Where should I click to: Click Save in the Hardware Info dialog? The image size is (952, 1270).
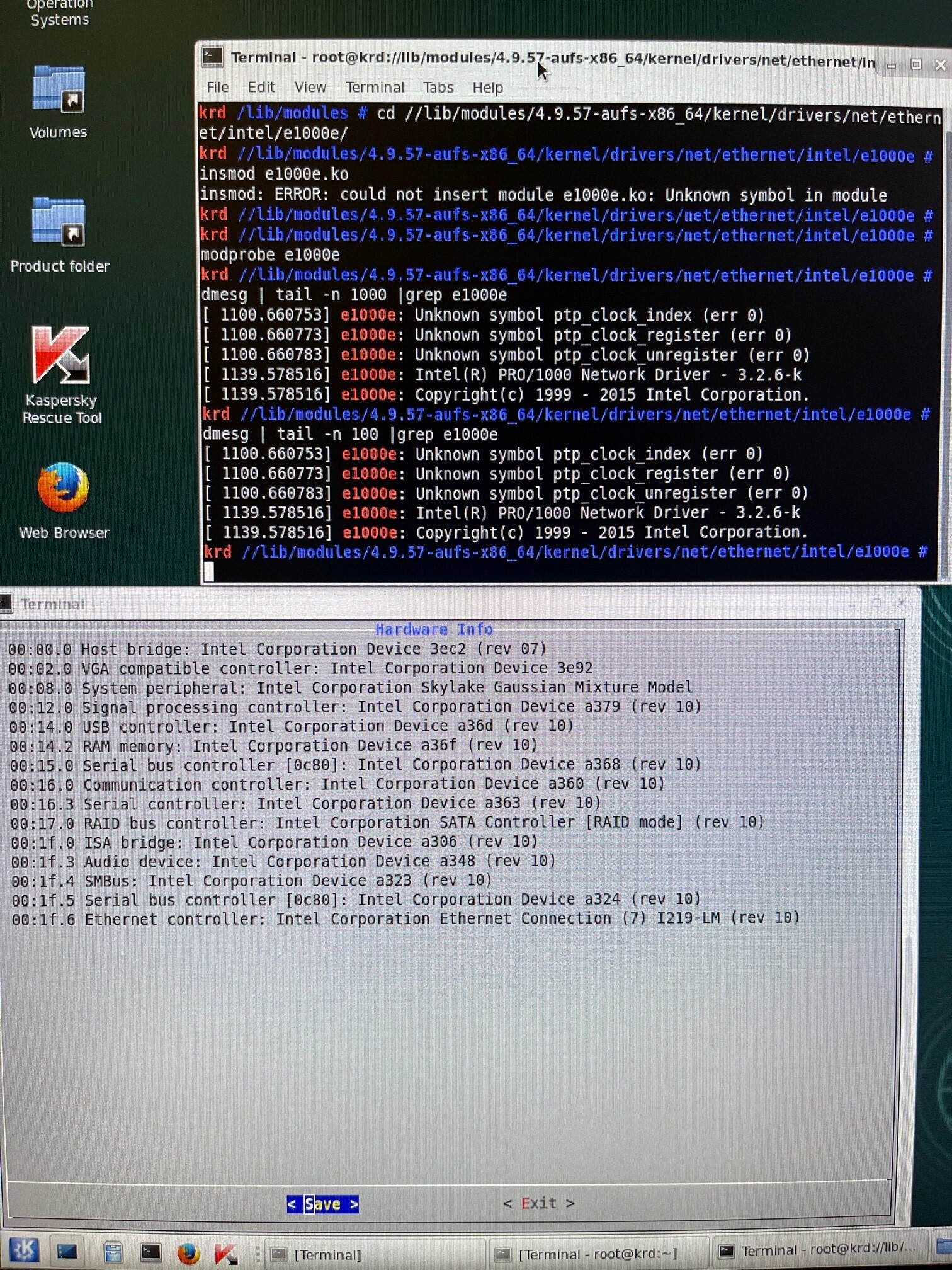[322, 1204]
